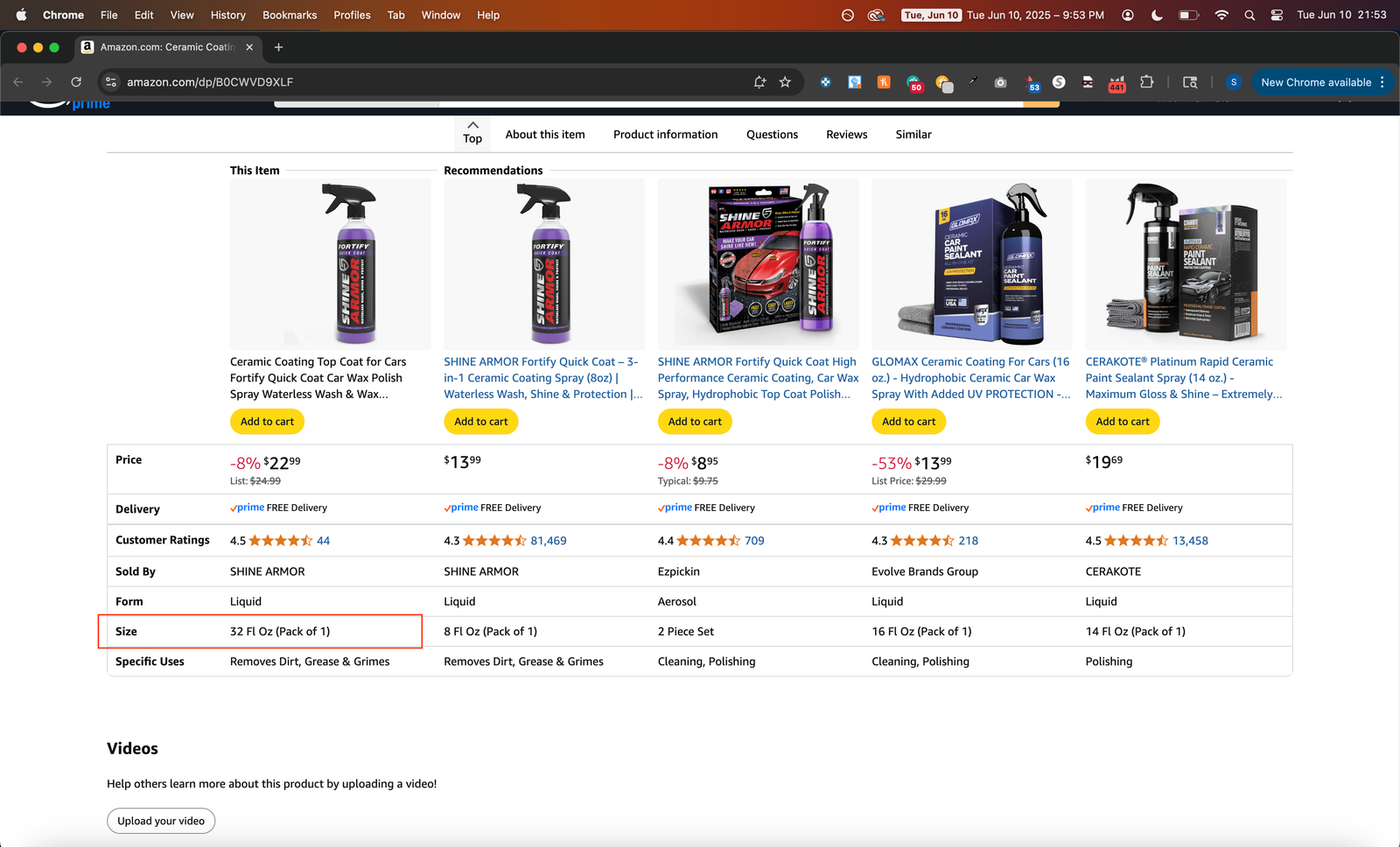The height and width of the screenshot is (847, 1400).
Task: Open the History menu
Action: point(228,15)
